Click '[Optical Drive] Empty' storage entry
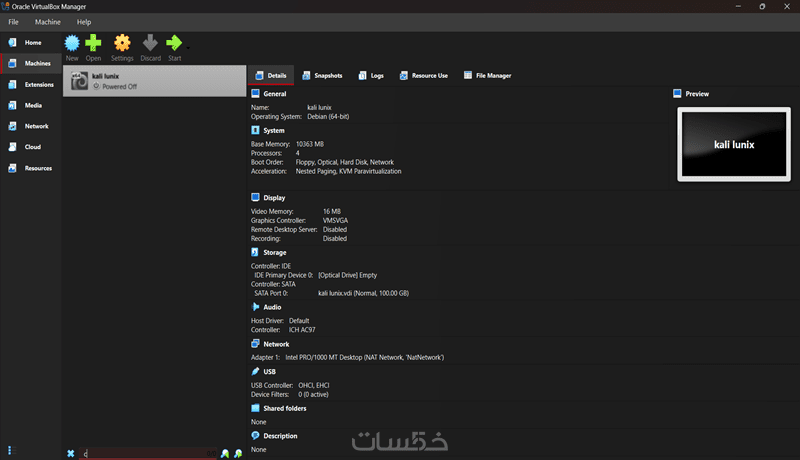This screenshot has width=800, height=460. (347, 275)
